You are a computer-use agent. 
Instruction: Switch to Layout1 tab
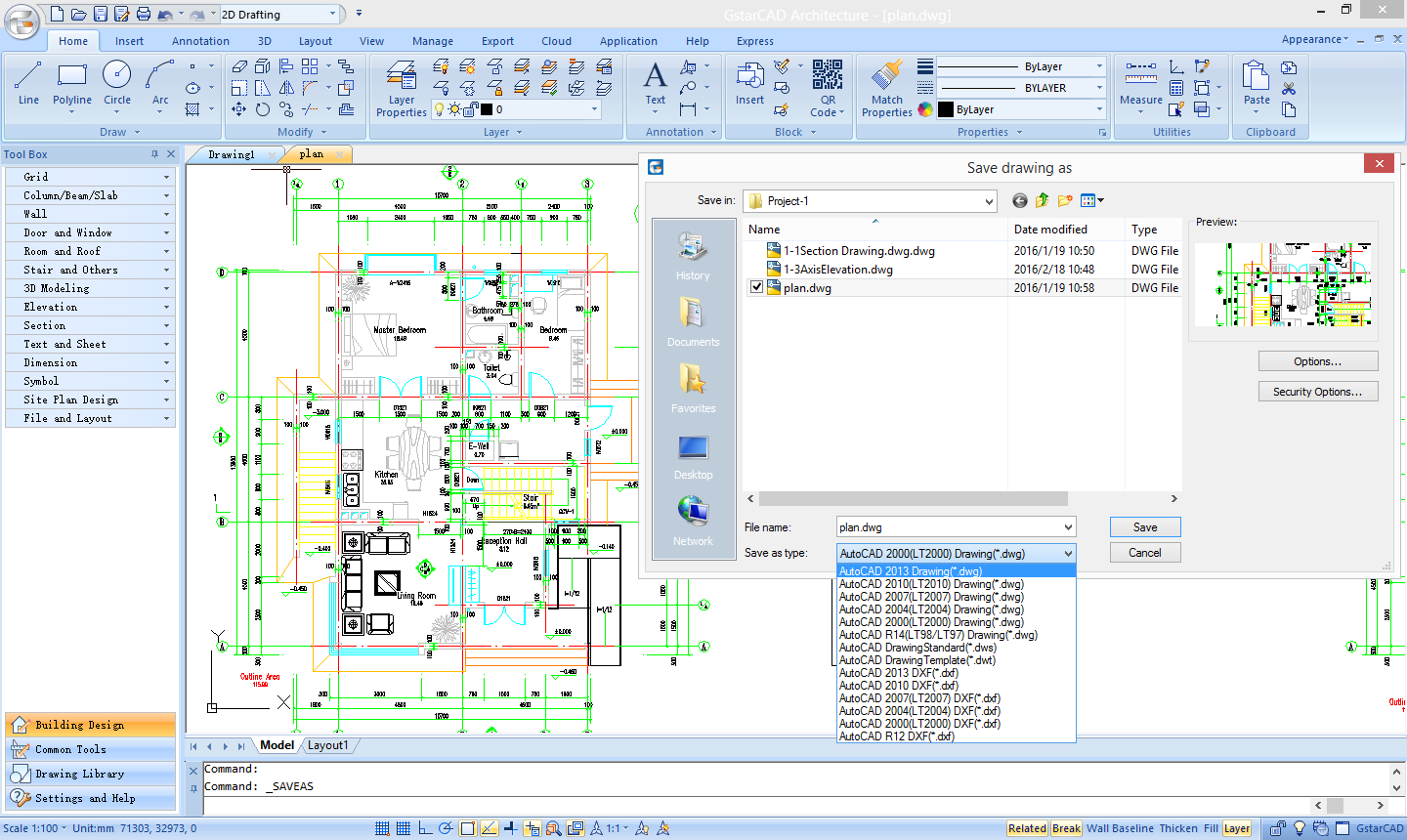pos(327,745)
